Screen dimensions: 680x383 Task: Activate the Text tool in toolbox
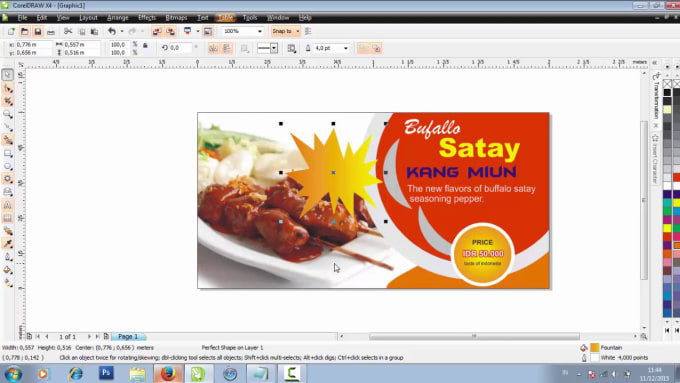pyautogui.click(x=7, y=205)
